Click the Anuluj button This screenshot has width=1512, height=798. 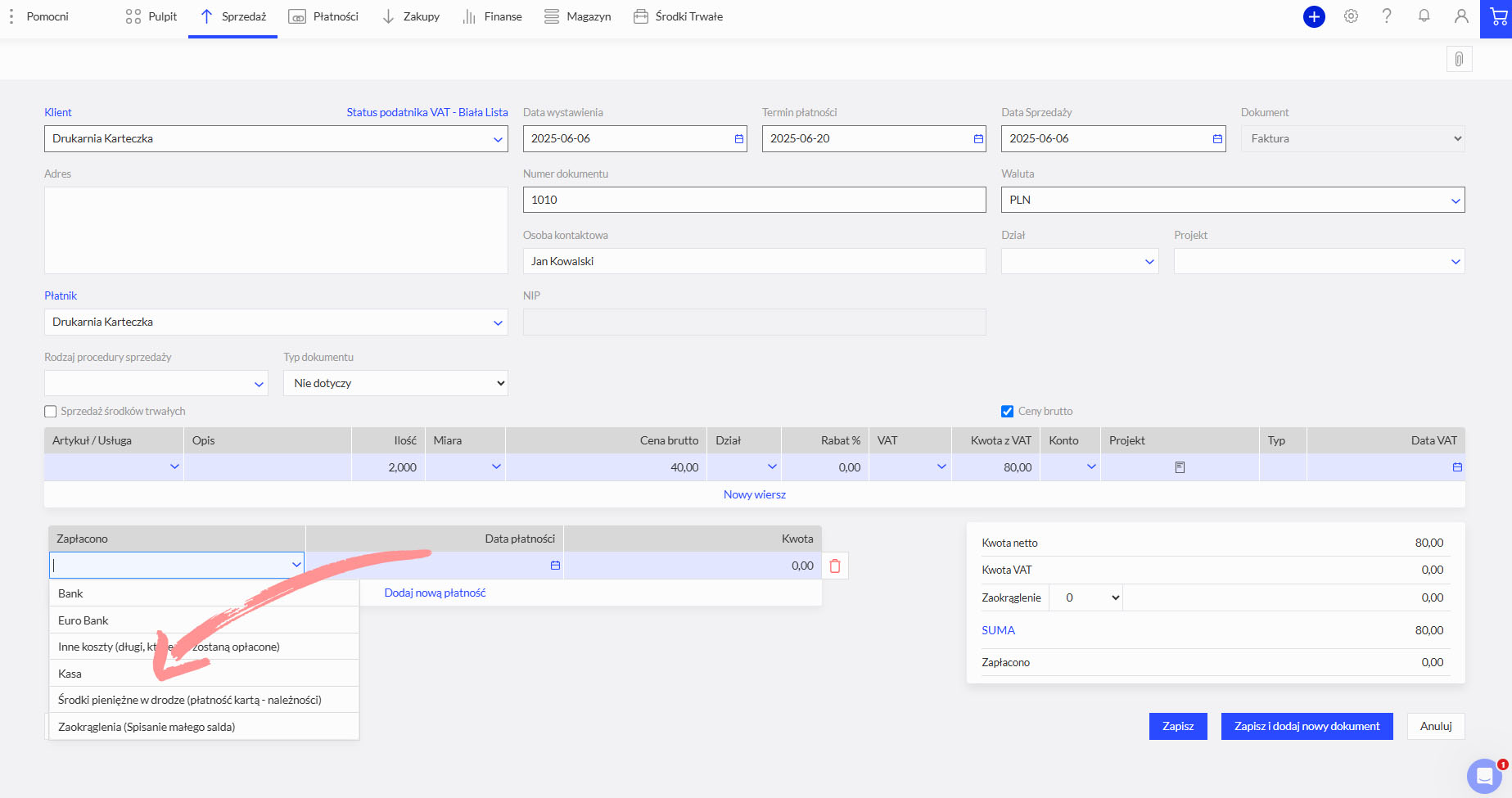pyautogui.click(x=1436, y=726)
